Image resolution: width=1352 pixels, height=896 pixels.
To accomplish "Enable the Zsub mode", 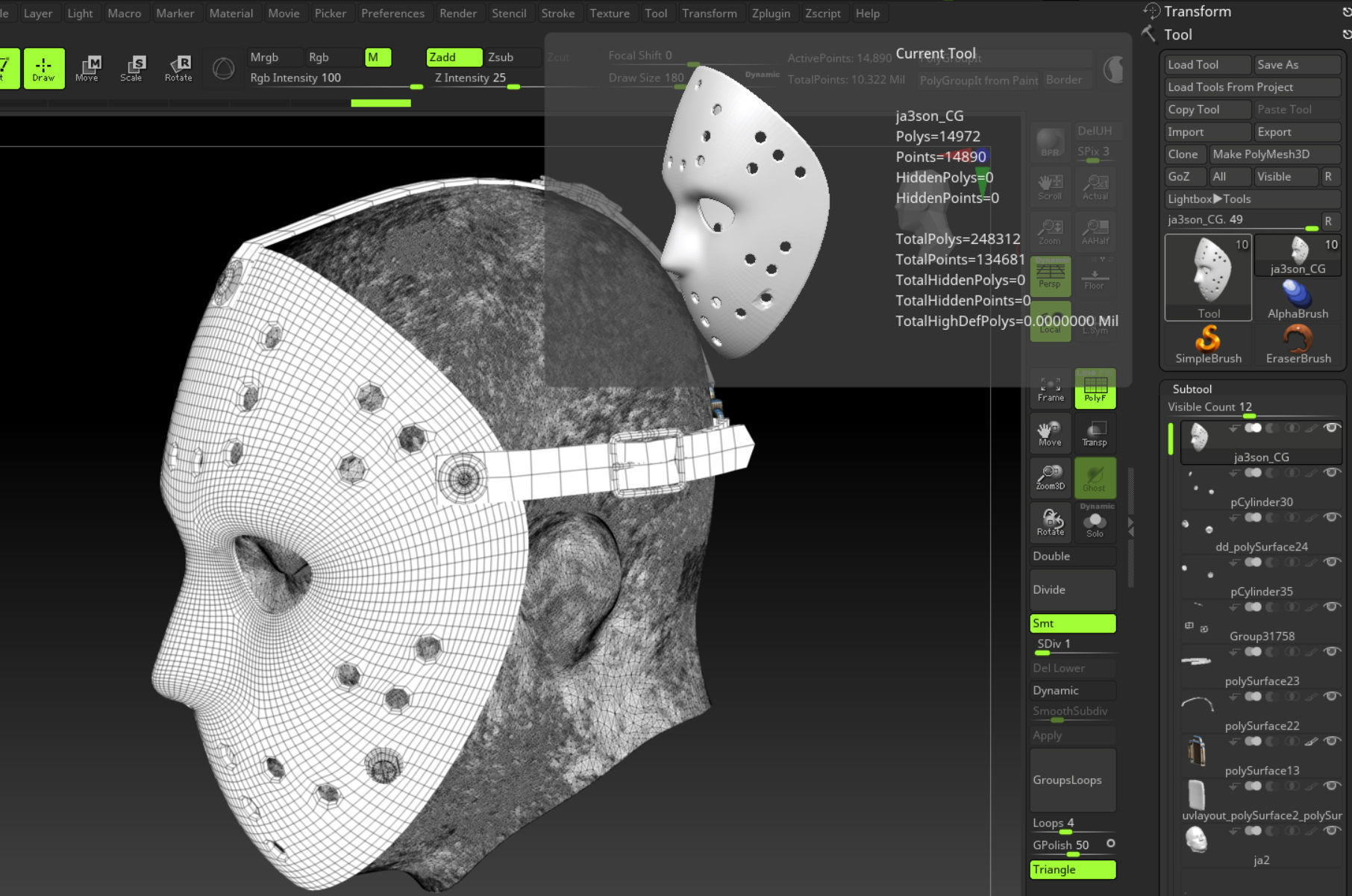I will tap(512, 57).
